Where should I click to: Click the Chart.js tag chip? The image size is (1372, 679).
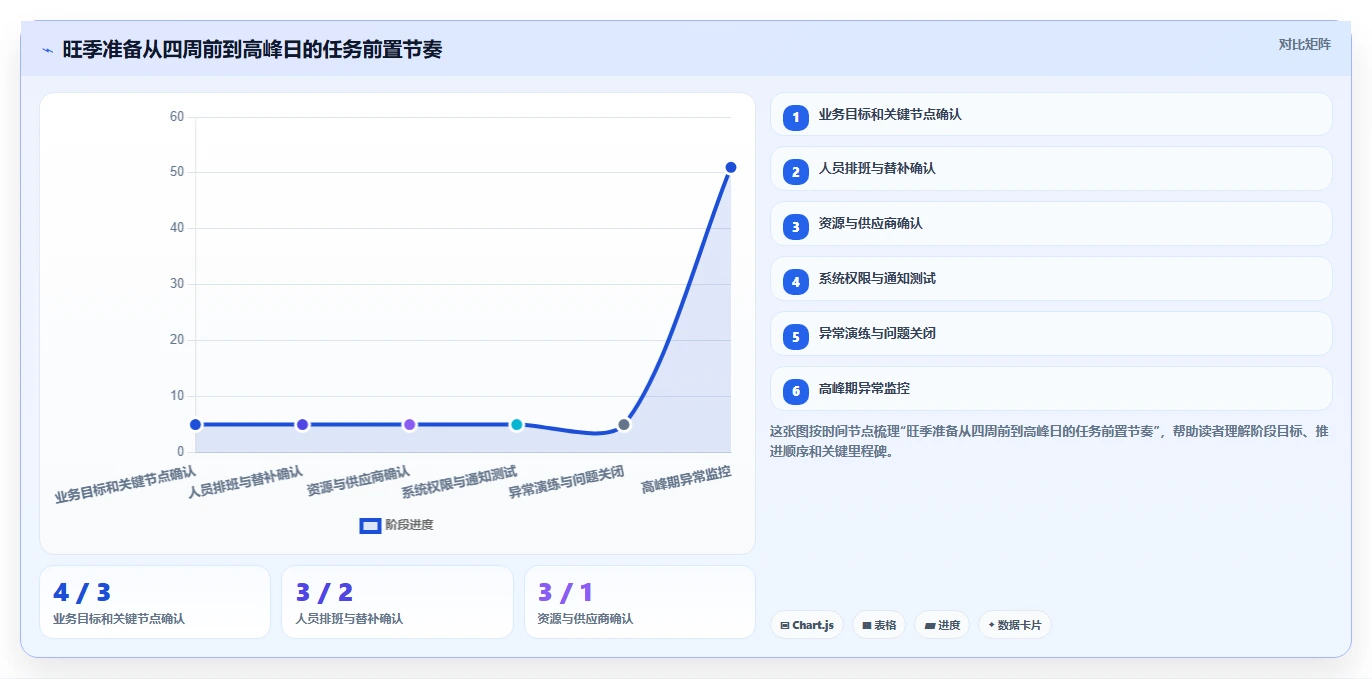[807, 625]
